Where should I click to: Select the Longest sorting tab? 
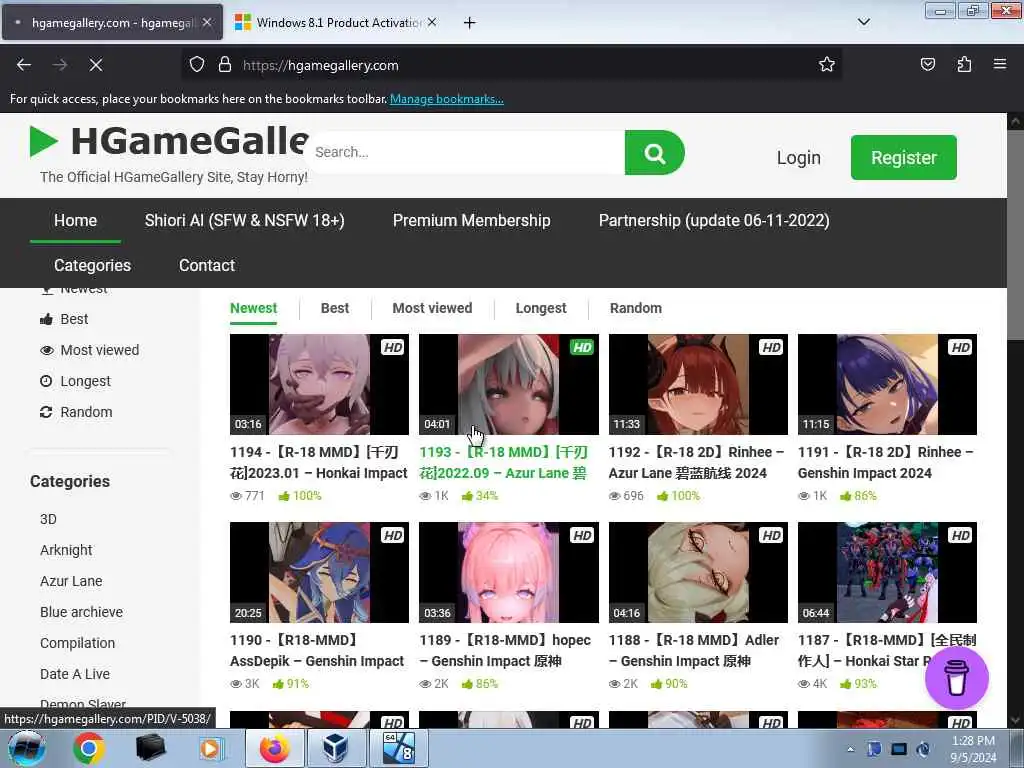(x=541, y=308)
